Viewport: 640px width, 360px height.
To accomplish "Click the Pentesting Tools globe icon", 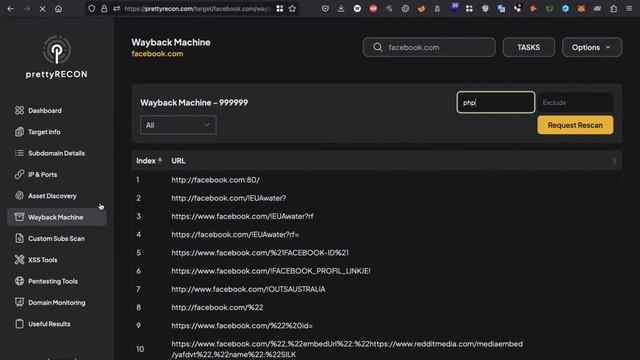I will pos(19,281).
